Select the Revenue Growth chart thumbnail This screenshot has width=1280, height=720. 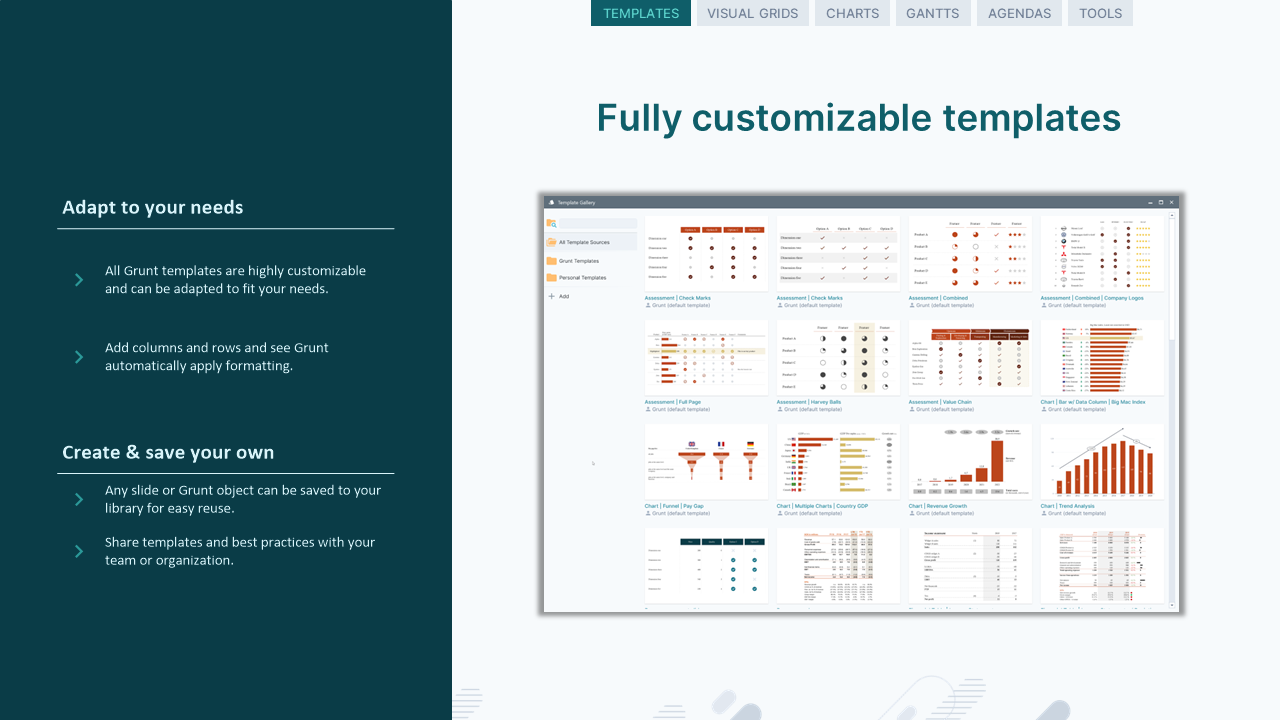pos(970,462)
